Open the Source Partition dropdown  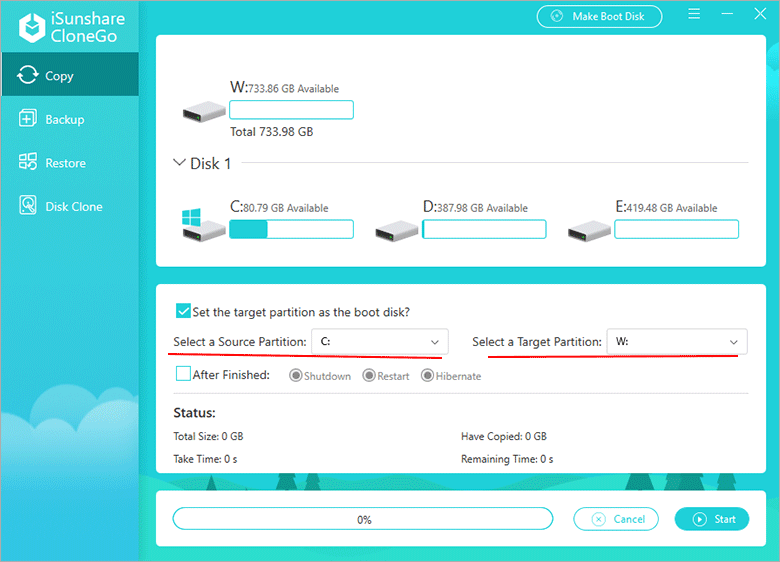[380, 342]
